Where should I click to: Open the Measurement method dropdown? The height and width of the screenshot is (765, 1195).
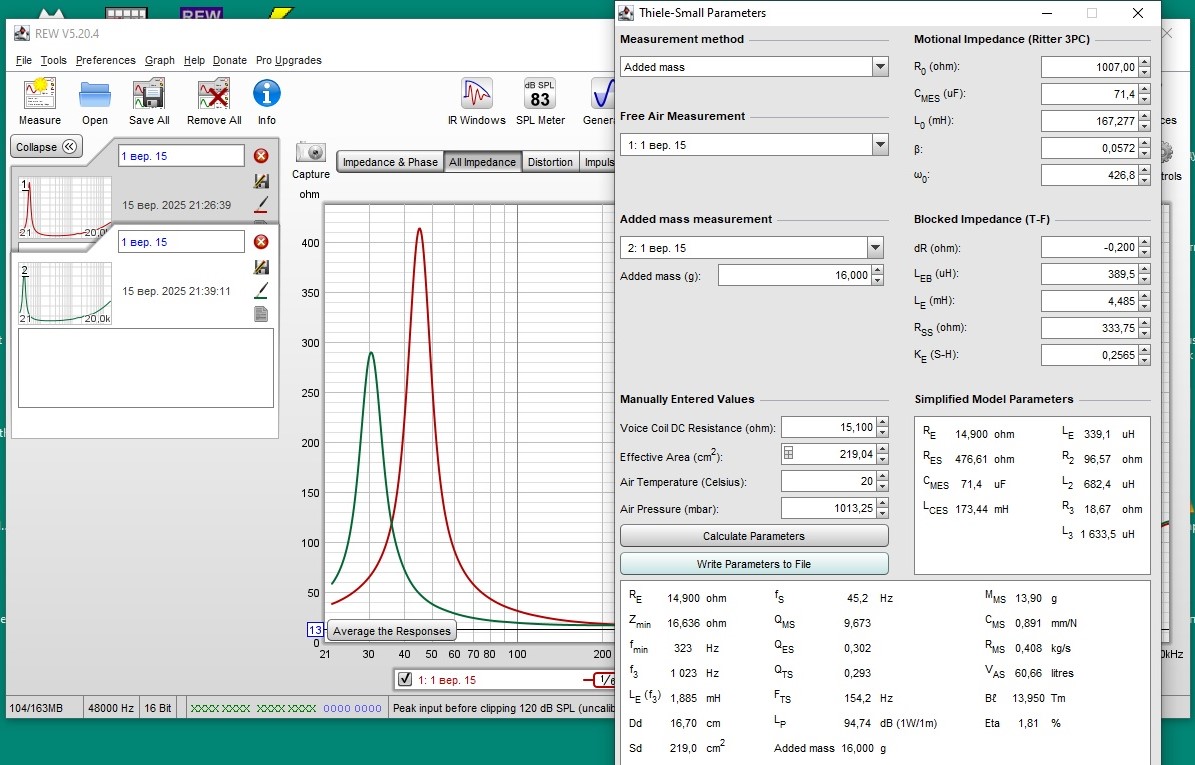point(879,67)
